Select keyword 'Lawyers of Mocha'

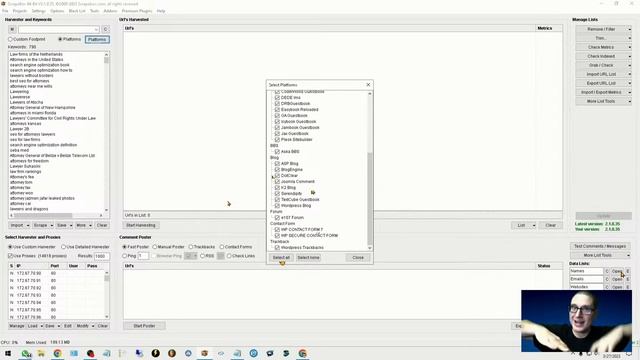pyautogui.click(x=27, y=102)
